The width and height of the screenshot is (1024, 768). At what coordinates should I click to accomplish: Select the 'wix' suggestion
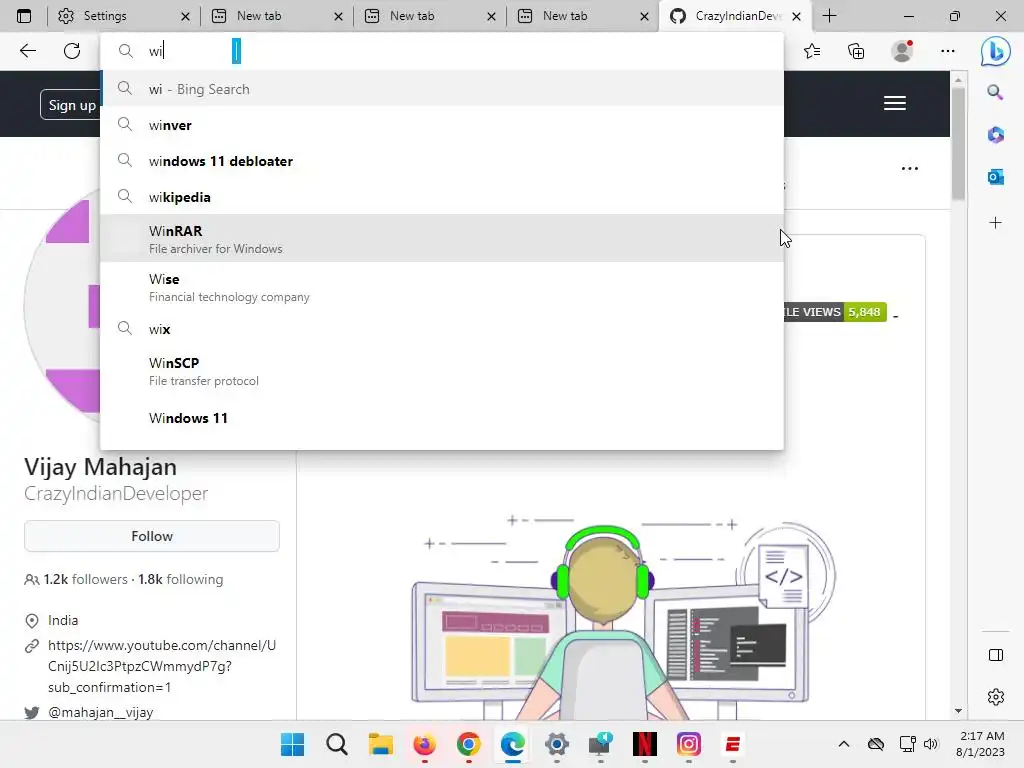tap(442, 328)
